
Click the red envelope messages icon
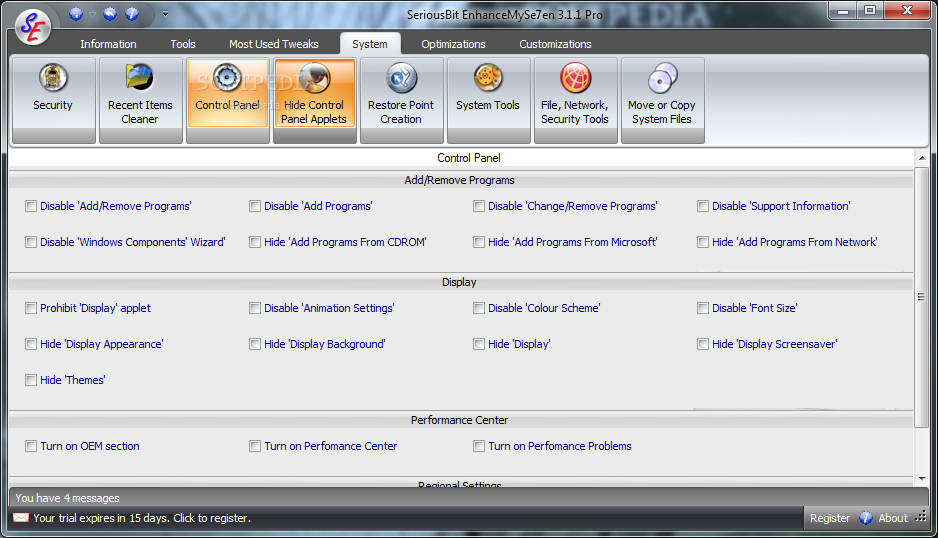(21, 518)
